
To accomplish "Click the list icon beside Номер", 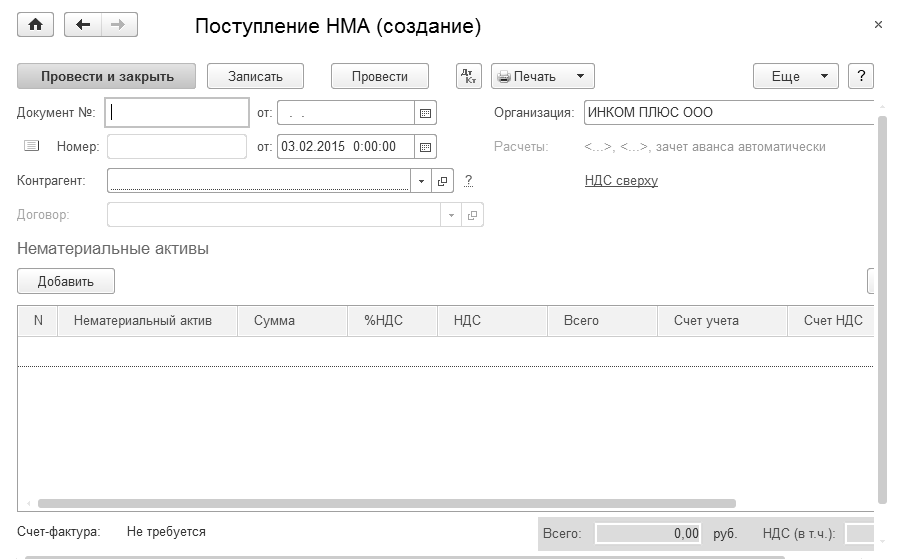I will [x=32, y=146].
